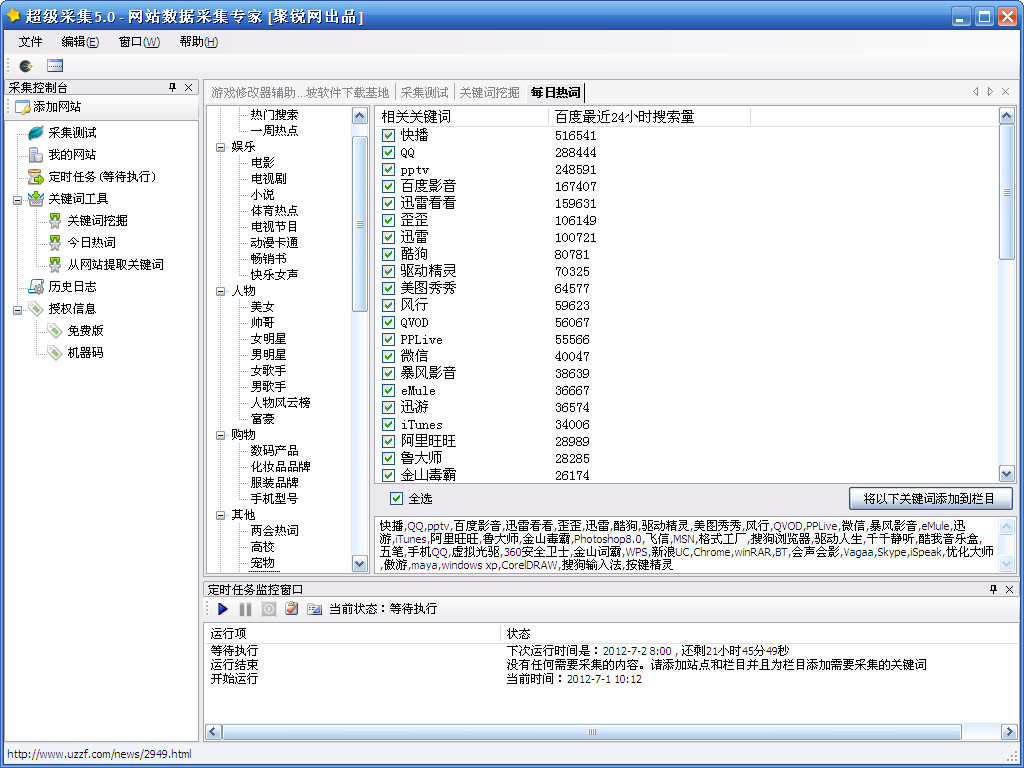Select 热门搜索 in category tree

274,115
